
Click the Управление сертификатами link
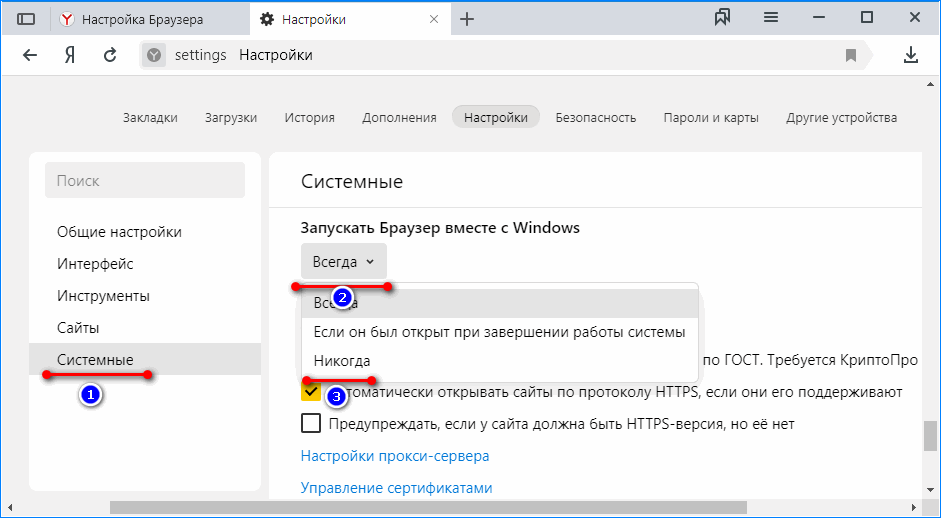point(396,488)
